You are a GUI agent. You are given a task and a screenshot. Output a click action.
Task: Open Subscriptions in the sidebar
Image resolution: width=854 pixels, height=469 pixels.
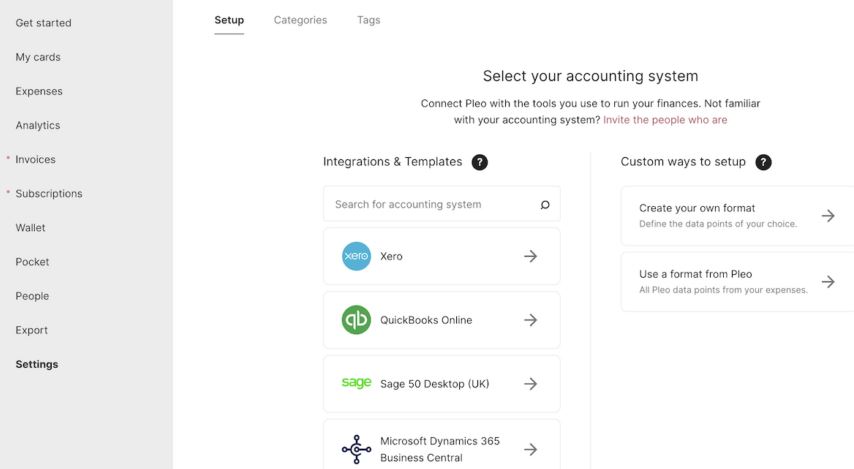point(49,194)
